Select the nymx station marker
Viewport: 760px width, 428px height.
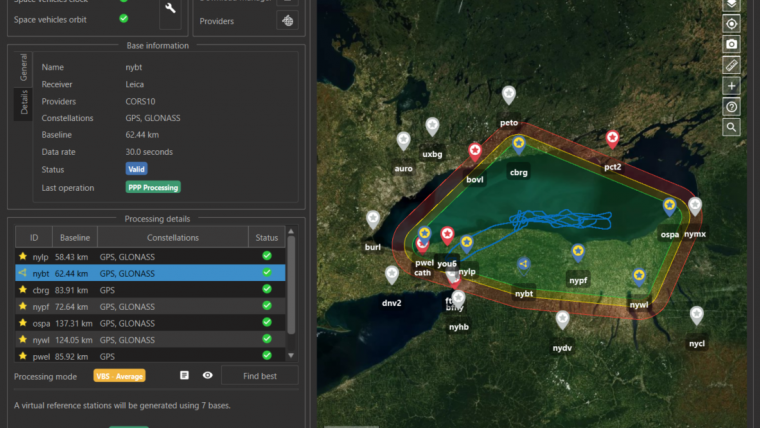695,206
